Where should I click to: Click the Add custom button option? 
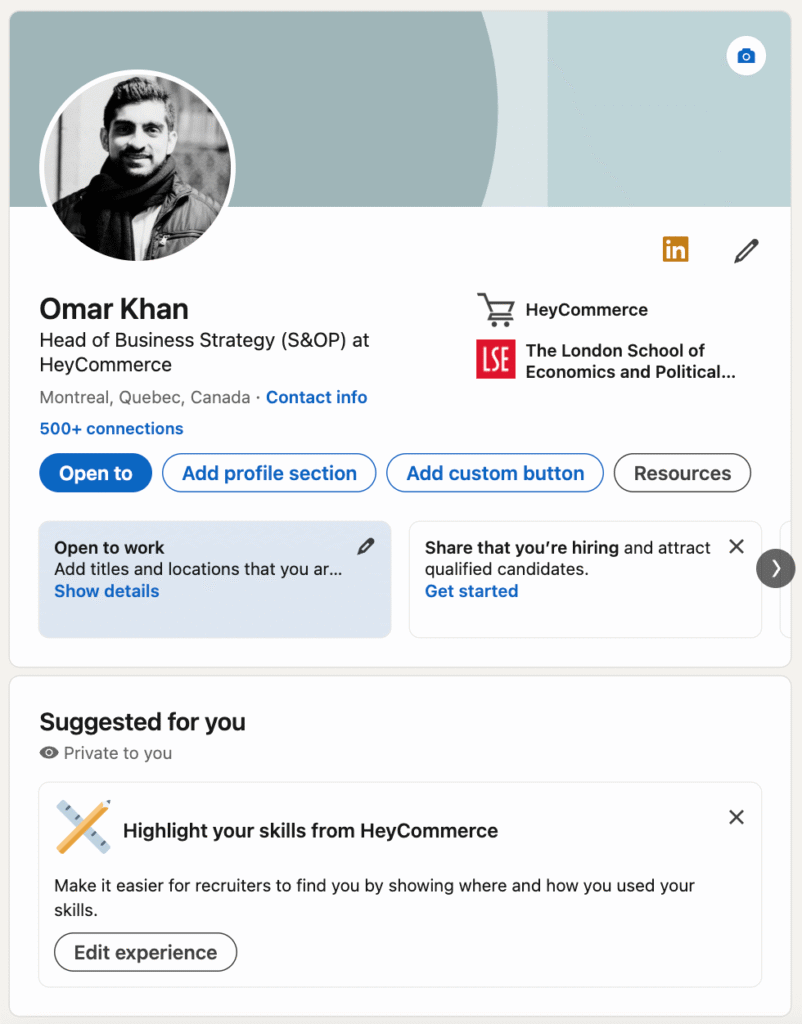(x=495, y=473)
